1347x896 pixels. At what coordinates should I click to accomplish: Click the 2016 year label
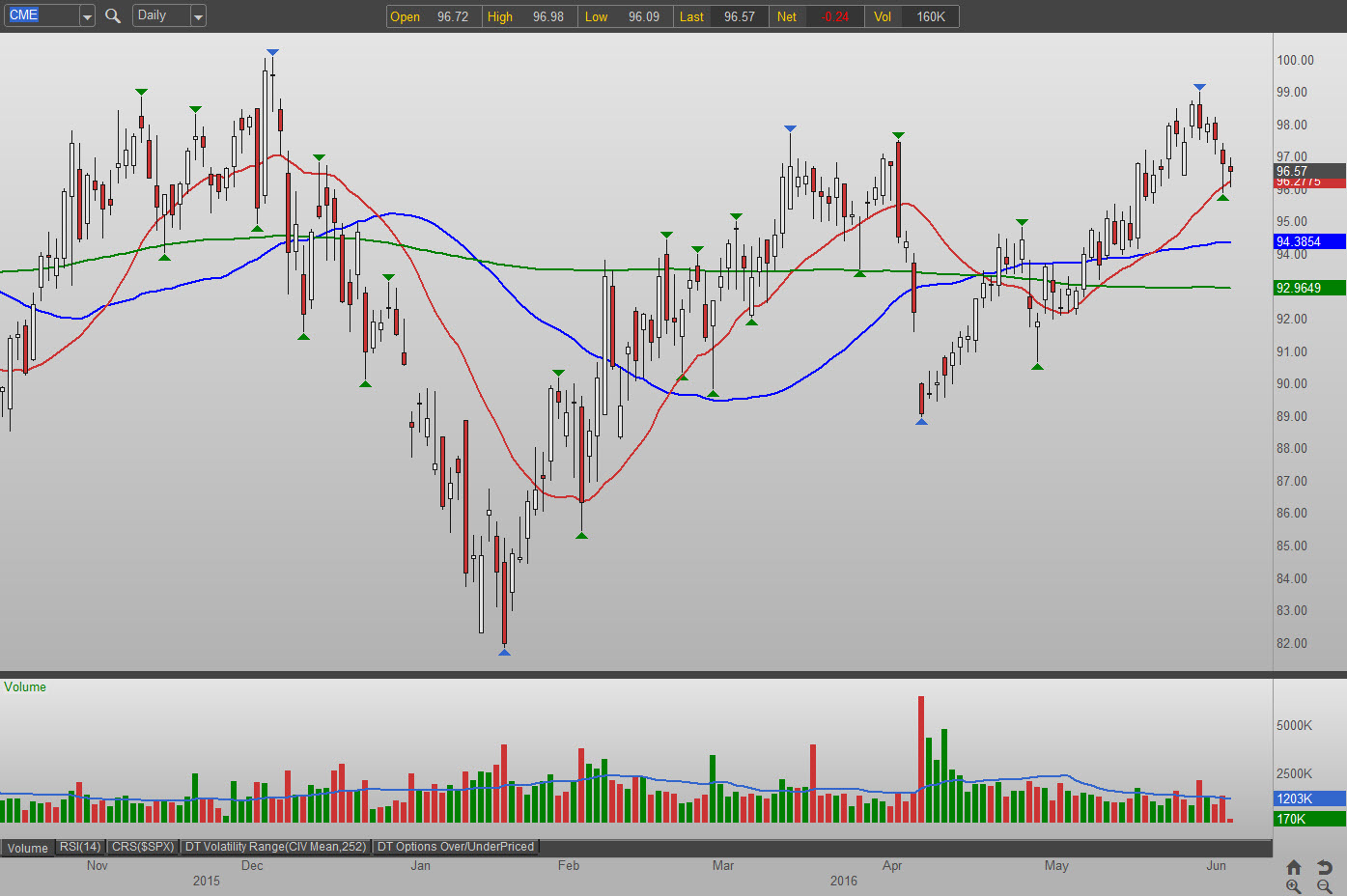point(844,881)
